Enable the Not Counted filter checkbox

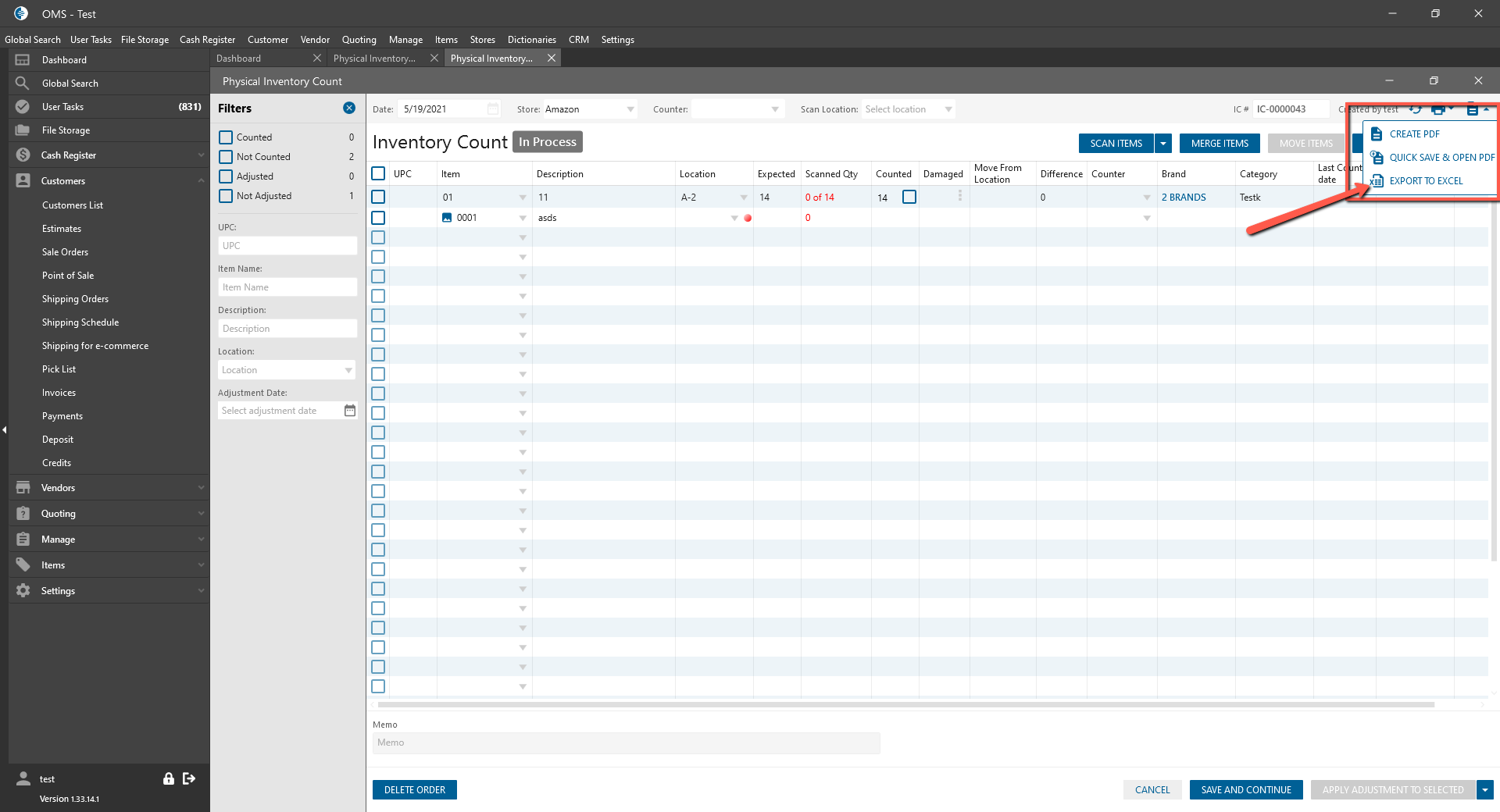coord(226,157)
